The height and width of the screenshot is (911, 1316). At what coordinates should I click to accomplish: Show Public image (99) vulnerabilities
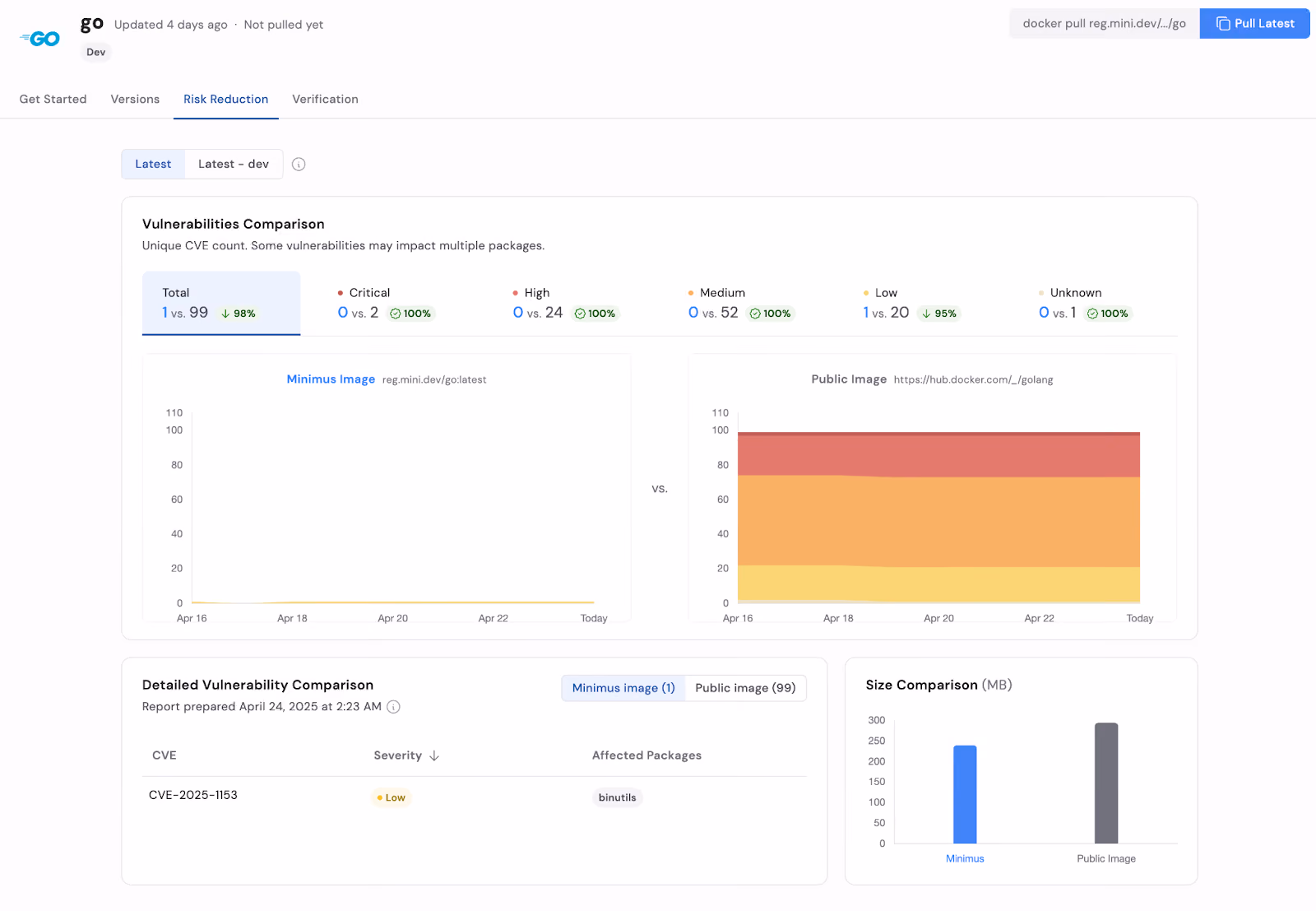click(x=745, y=688)
